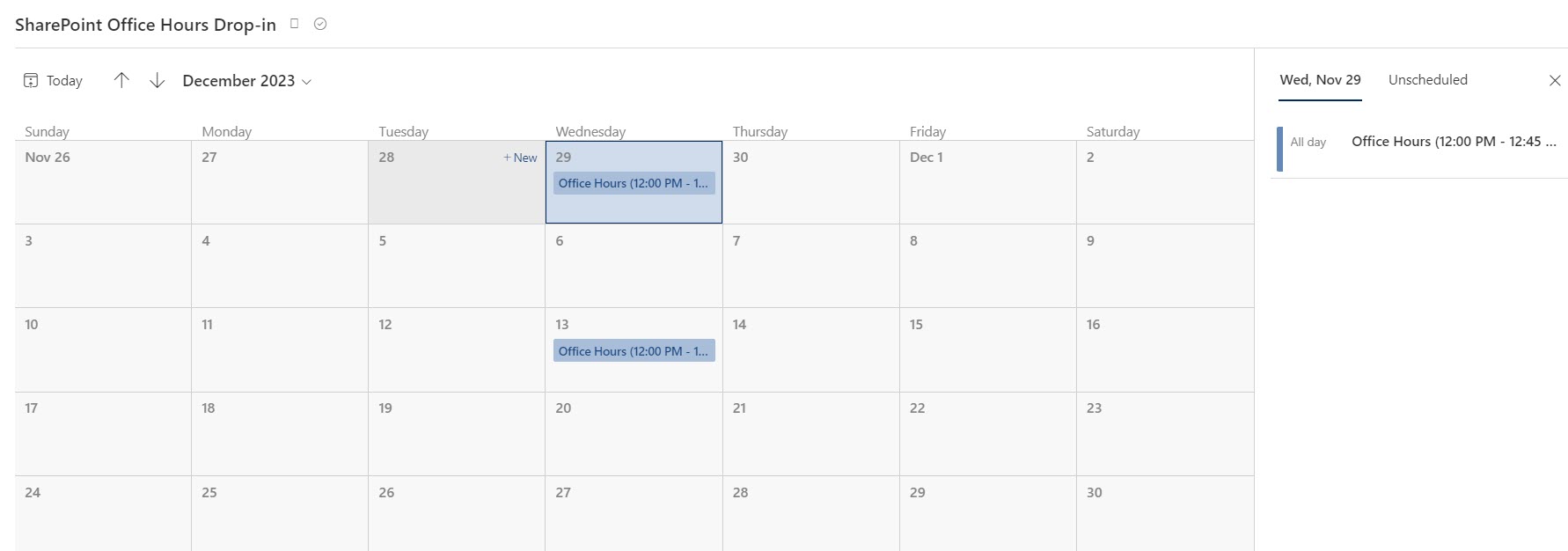
Task: Select Sunday Nov 26 cell
Action: [102, 189]
